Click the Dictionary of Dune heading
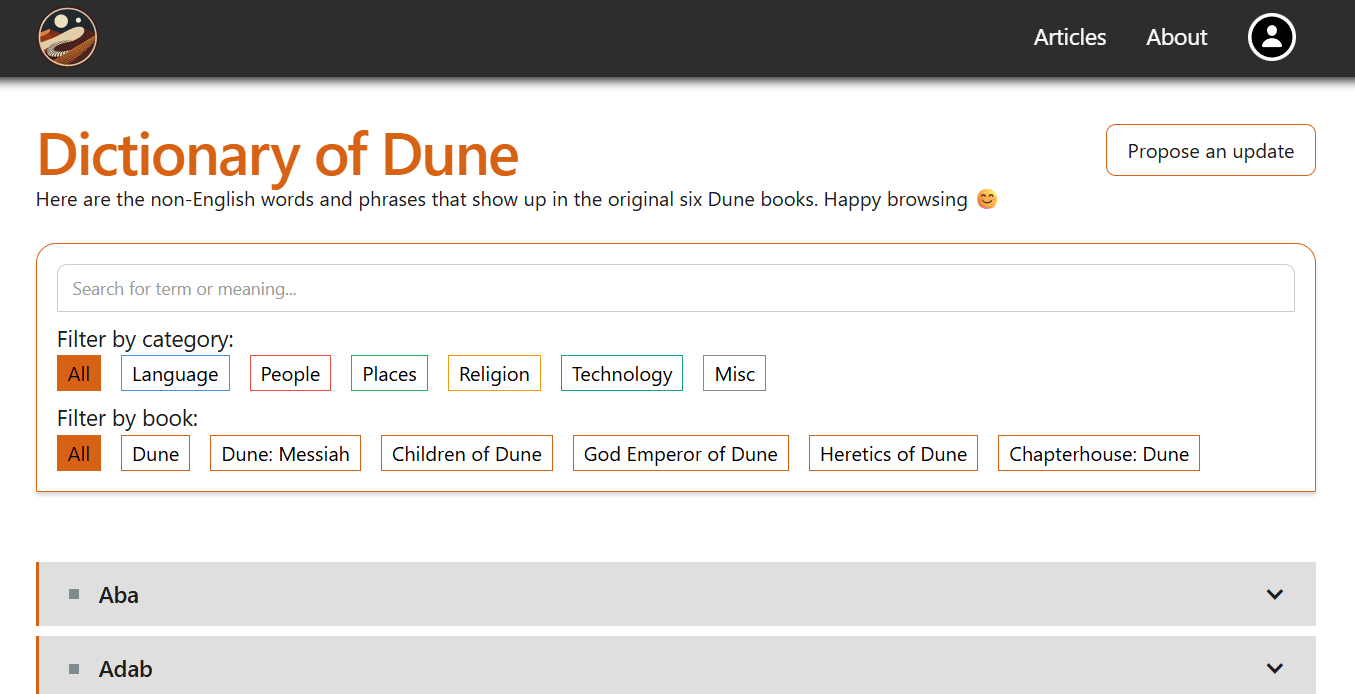Viewport: 1355px width, 694px height. [x=278, y=154]
